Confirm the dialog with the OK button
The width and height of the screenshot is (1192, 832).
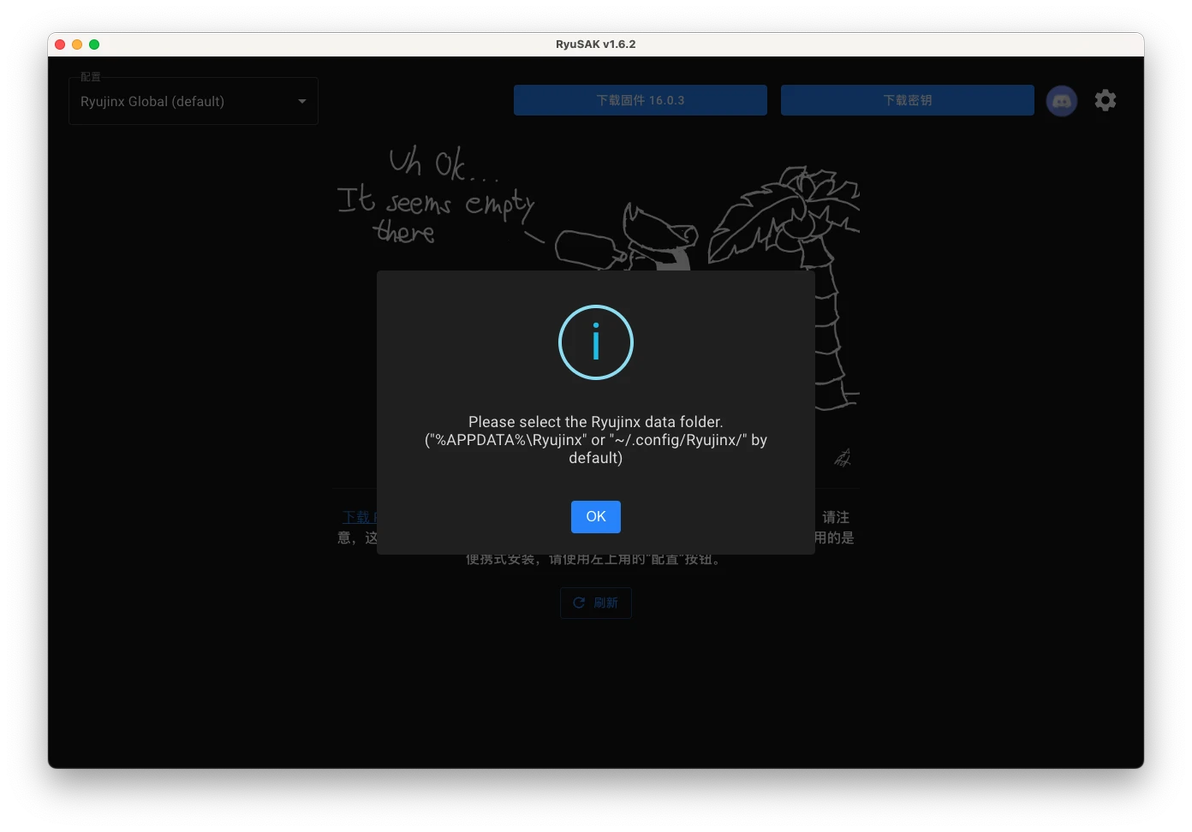pyautogui.click(x=595, y=516)
